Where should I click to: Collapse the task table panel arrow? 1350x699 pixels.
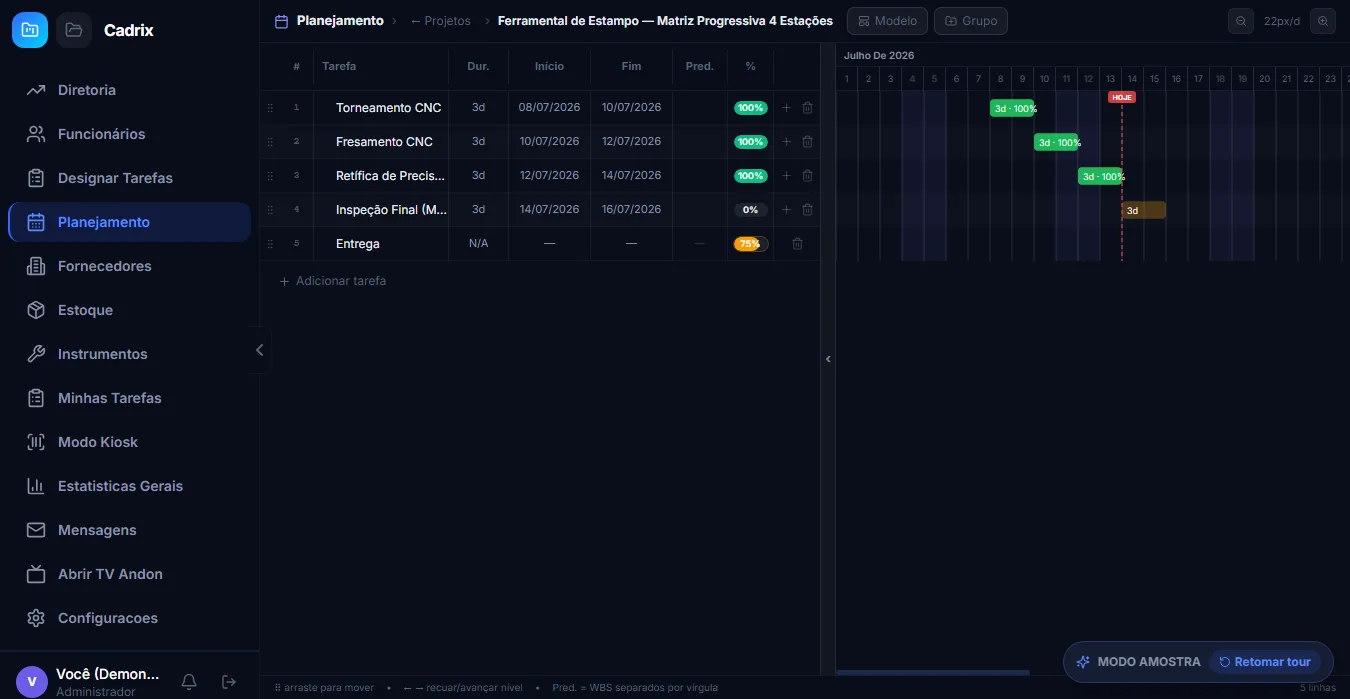(828, 359)
